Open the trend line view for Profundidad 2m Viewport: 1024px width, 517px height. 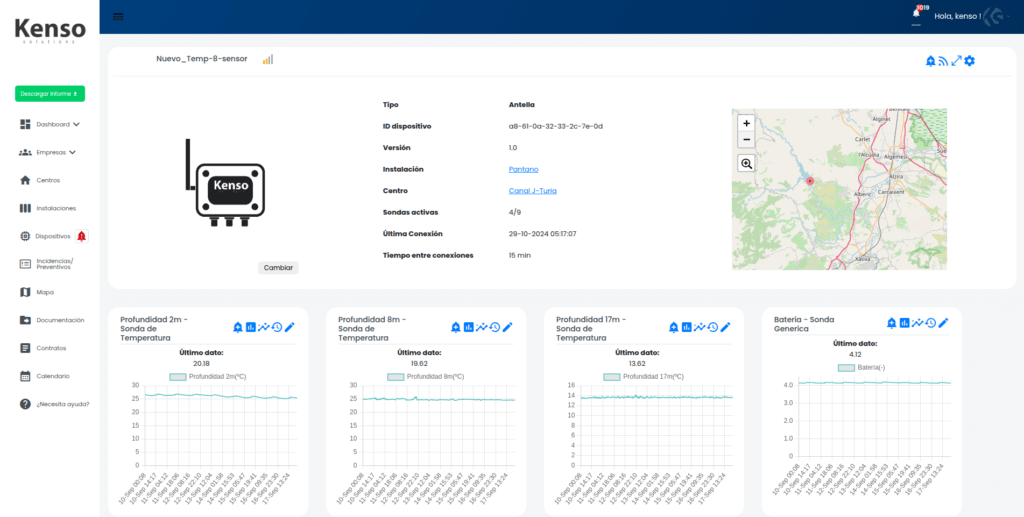264,327
